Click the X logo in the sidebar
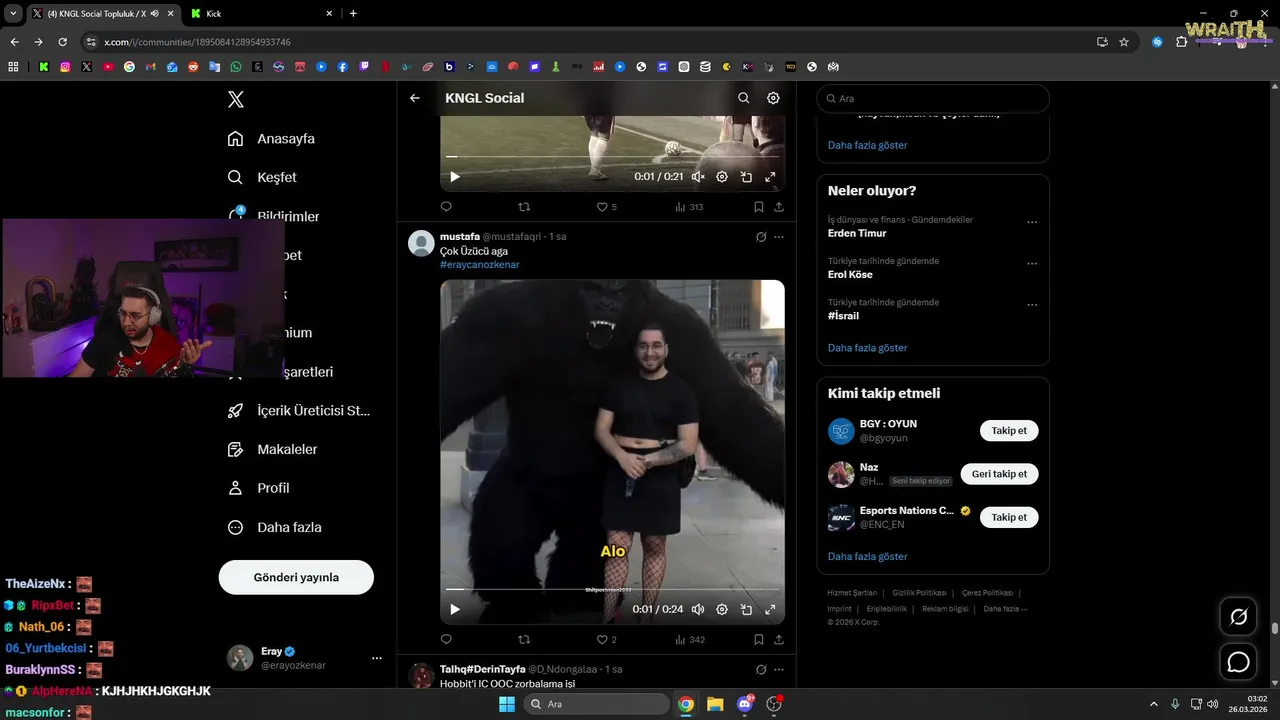 coord(235,99)
